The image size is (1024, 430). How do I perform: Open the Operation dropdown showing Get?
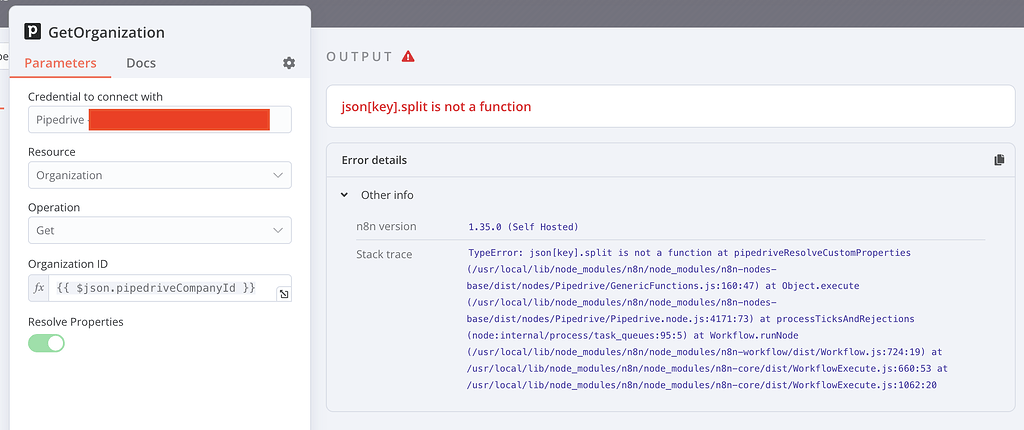pos(160,230)
